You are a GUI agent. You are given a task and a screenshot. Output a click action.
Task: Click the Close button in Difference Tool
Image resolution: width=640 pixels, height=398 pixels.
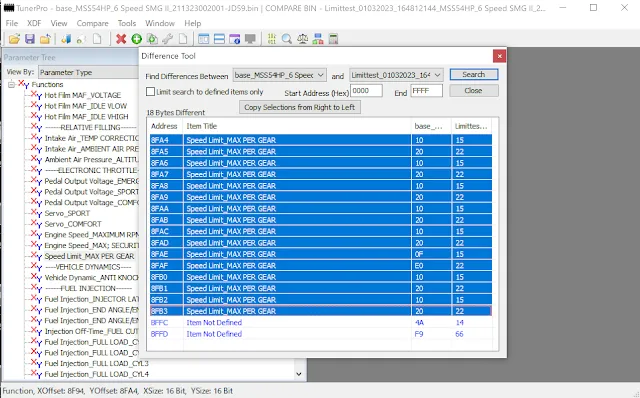[x=473, y=91]
